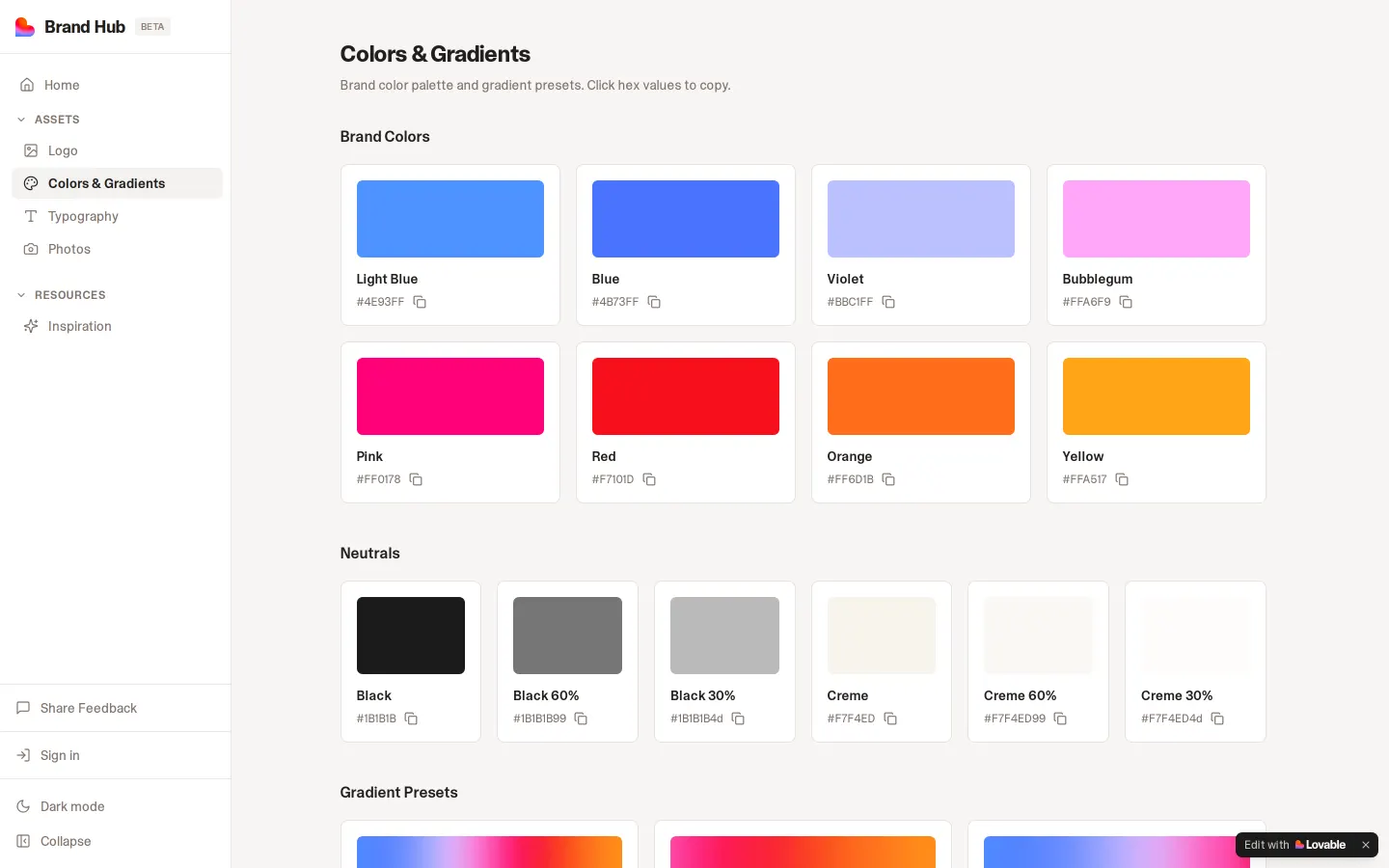Dismiss the Edit with Lovable badge
1389x868 pixels.
pyautogui.click(x=1365, y=845)
